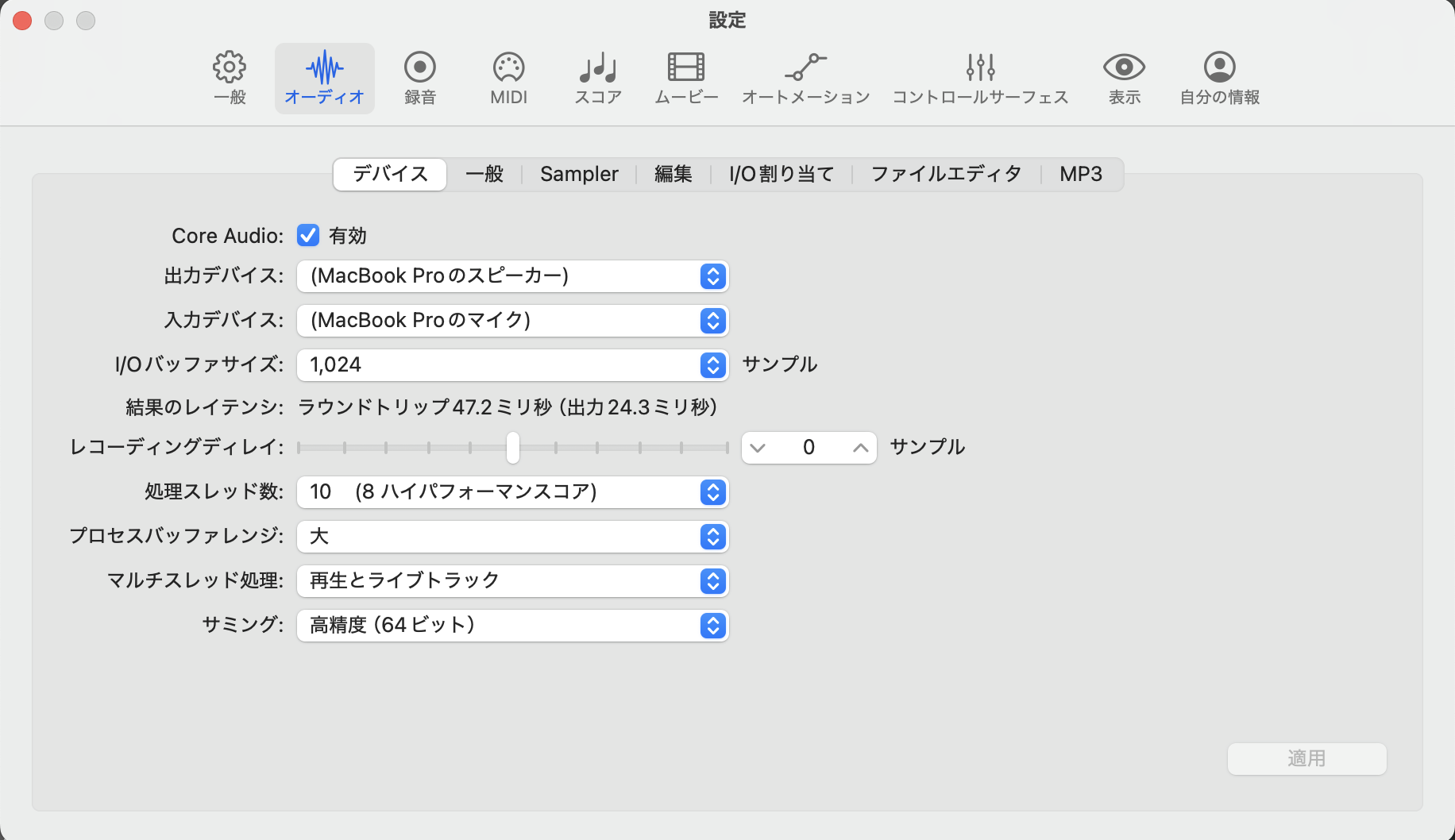Open the 表示 eye settings pane
The width and height of the screenshot is (1455, 840).
click(1125, 78)
